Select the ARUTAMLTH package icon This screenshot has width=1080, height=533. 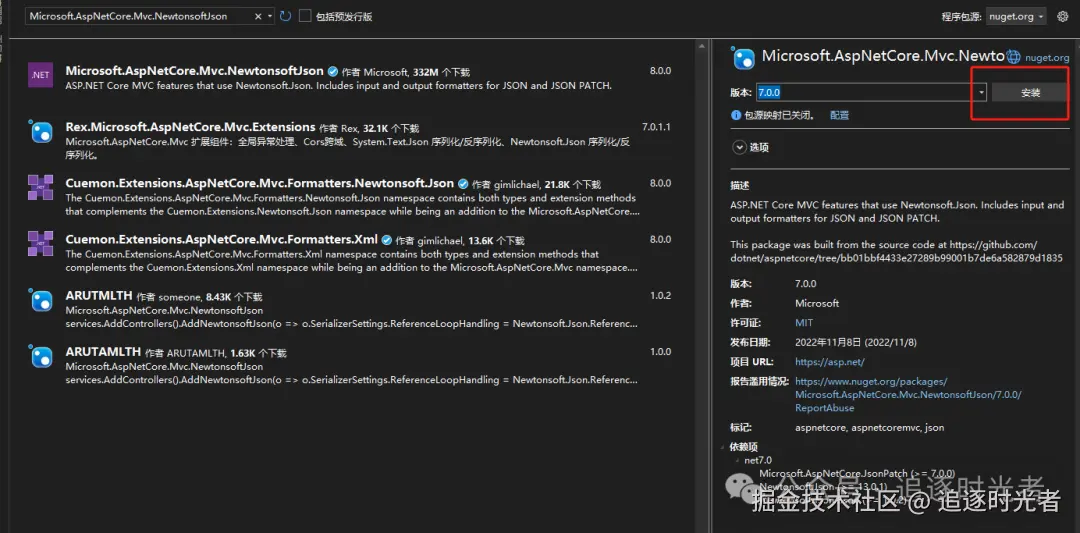pyautogui.click(x=41, y=355)
